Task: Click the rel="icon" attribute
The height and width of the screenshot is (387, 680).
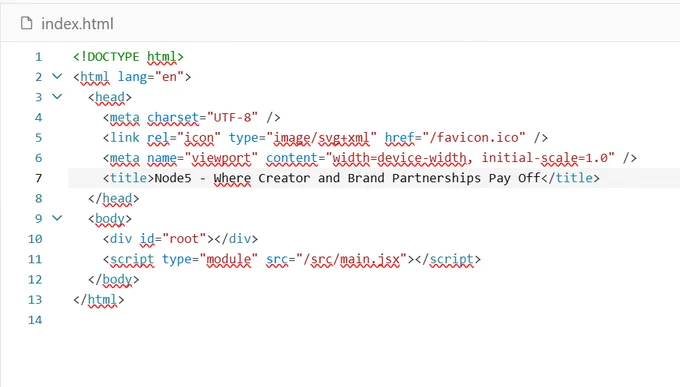Action: 184,138
